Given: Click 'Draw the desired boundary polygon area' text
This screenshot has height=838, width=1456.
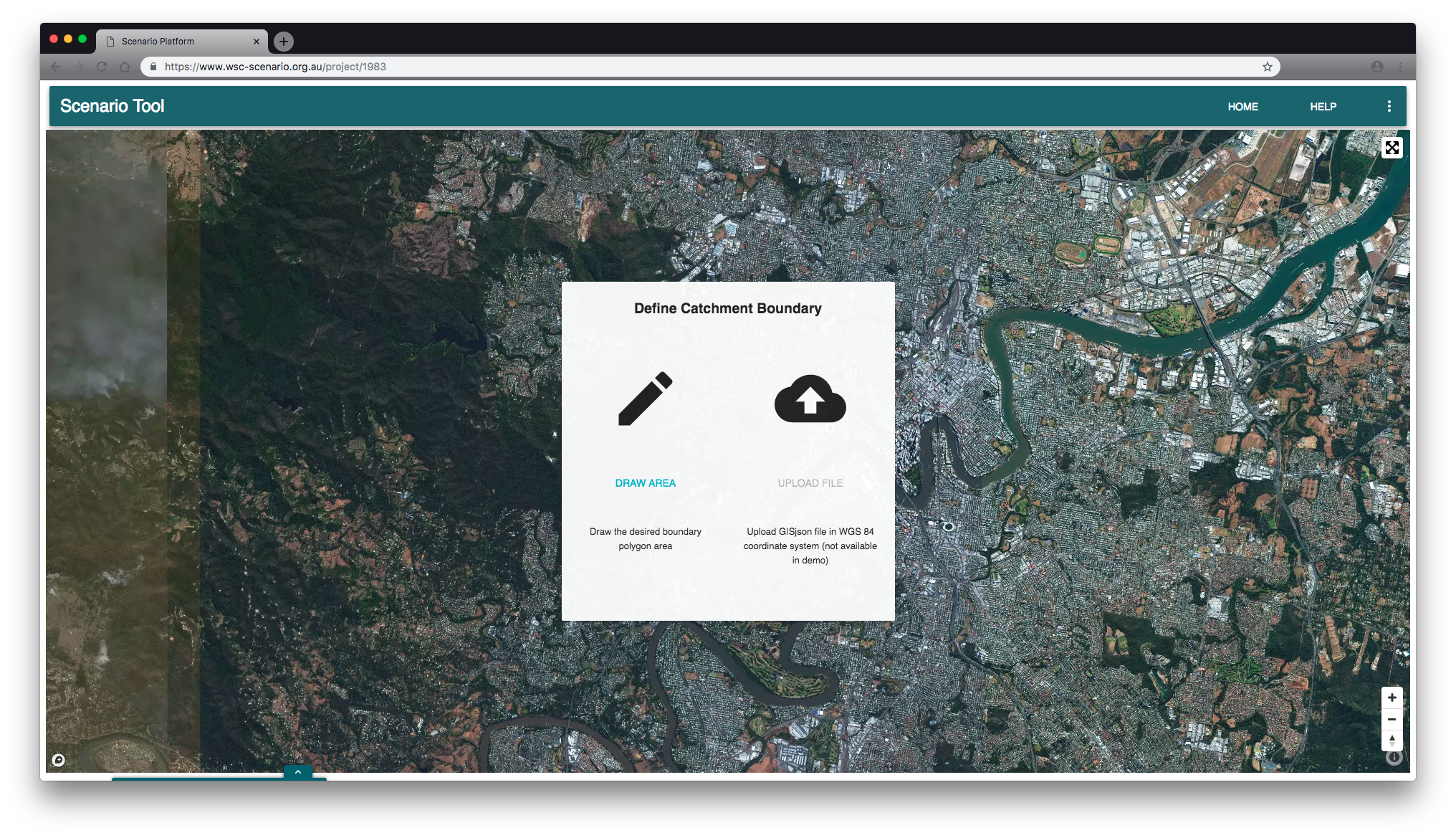Looking at the screenshot, I should (645, 539).
